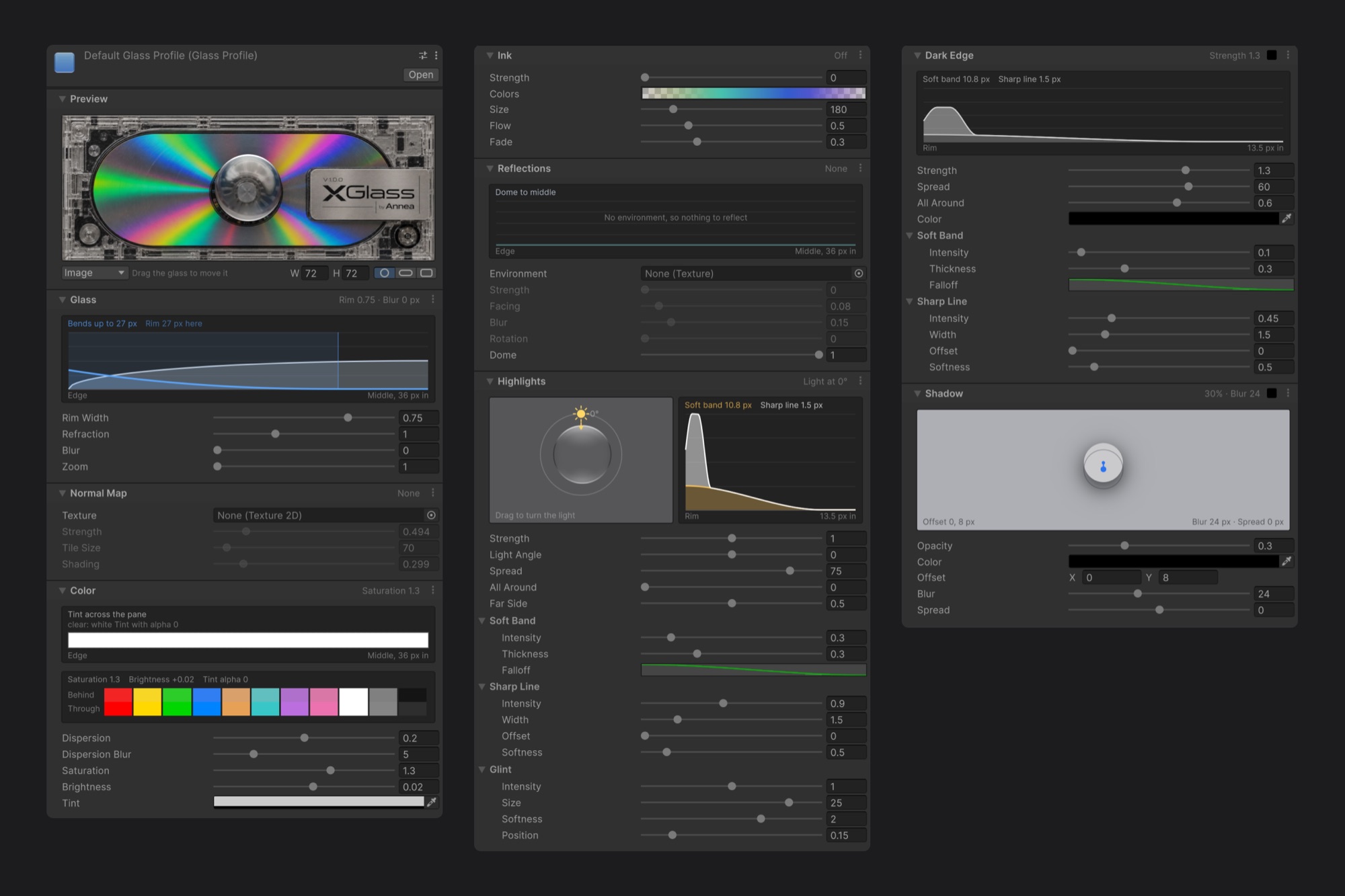
Task: Open the Highlights section options menu
Action: (860, 381)
